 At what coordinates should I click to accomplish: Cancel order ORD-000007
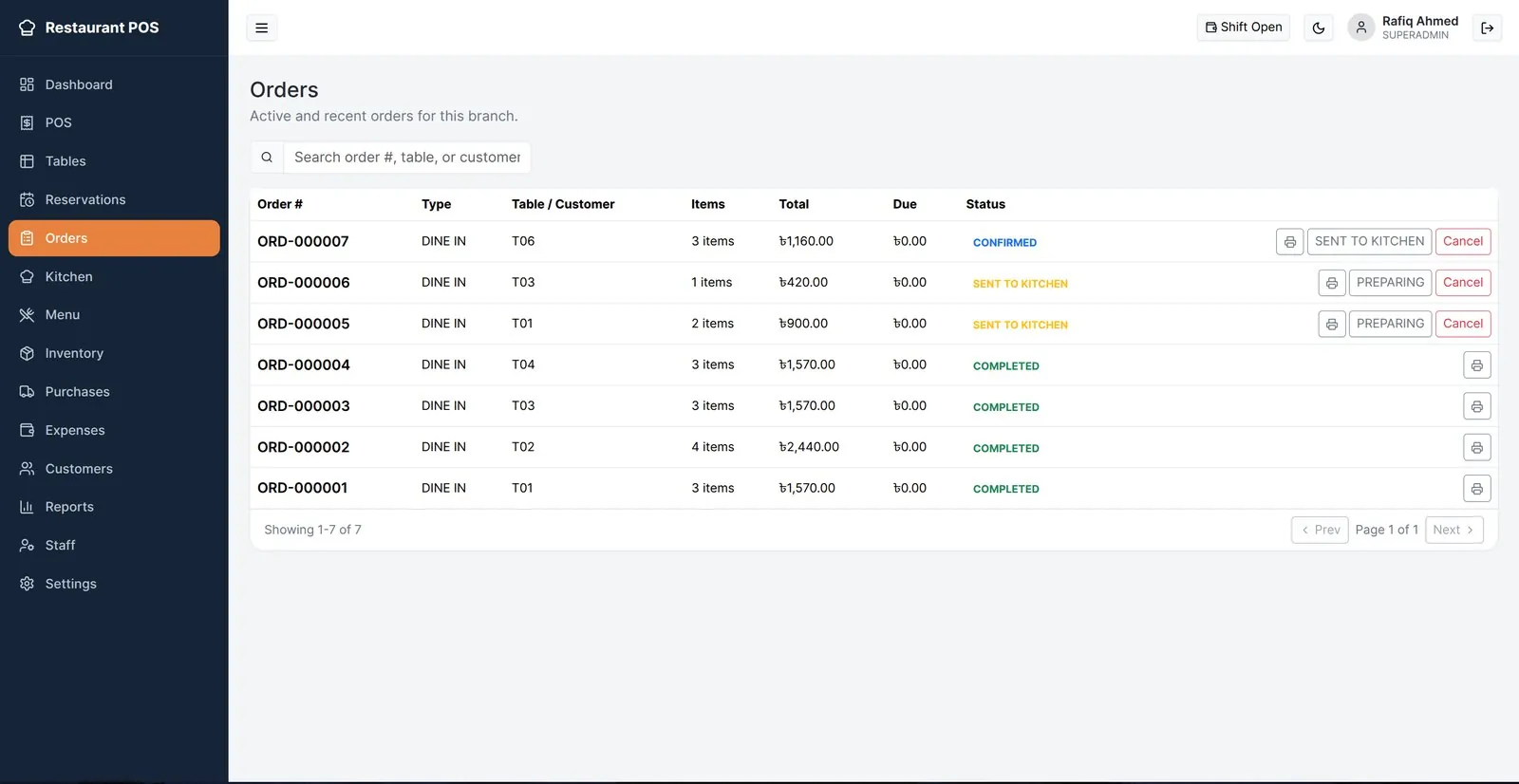click(1463, 242)
